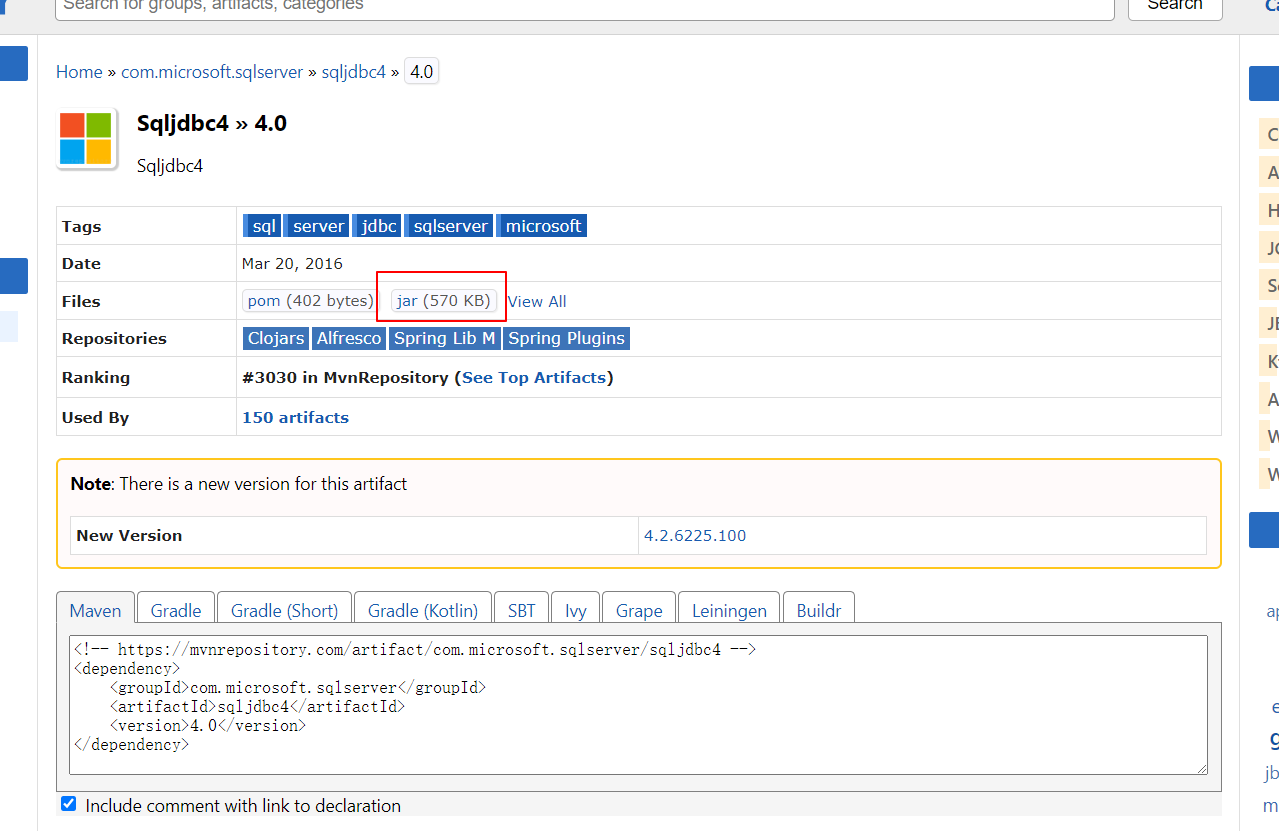Open the Buildr tab
The image size is (1279, 831).
point(819,610)
